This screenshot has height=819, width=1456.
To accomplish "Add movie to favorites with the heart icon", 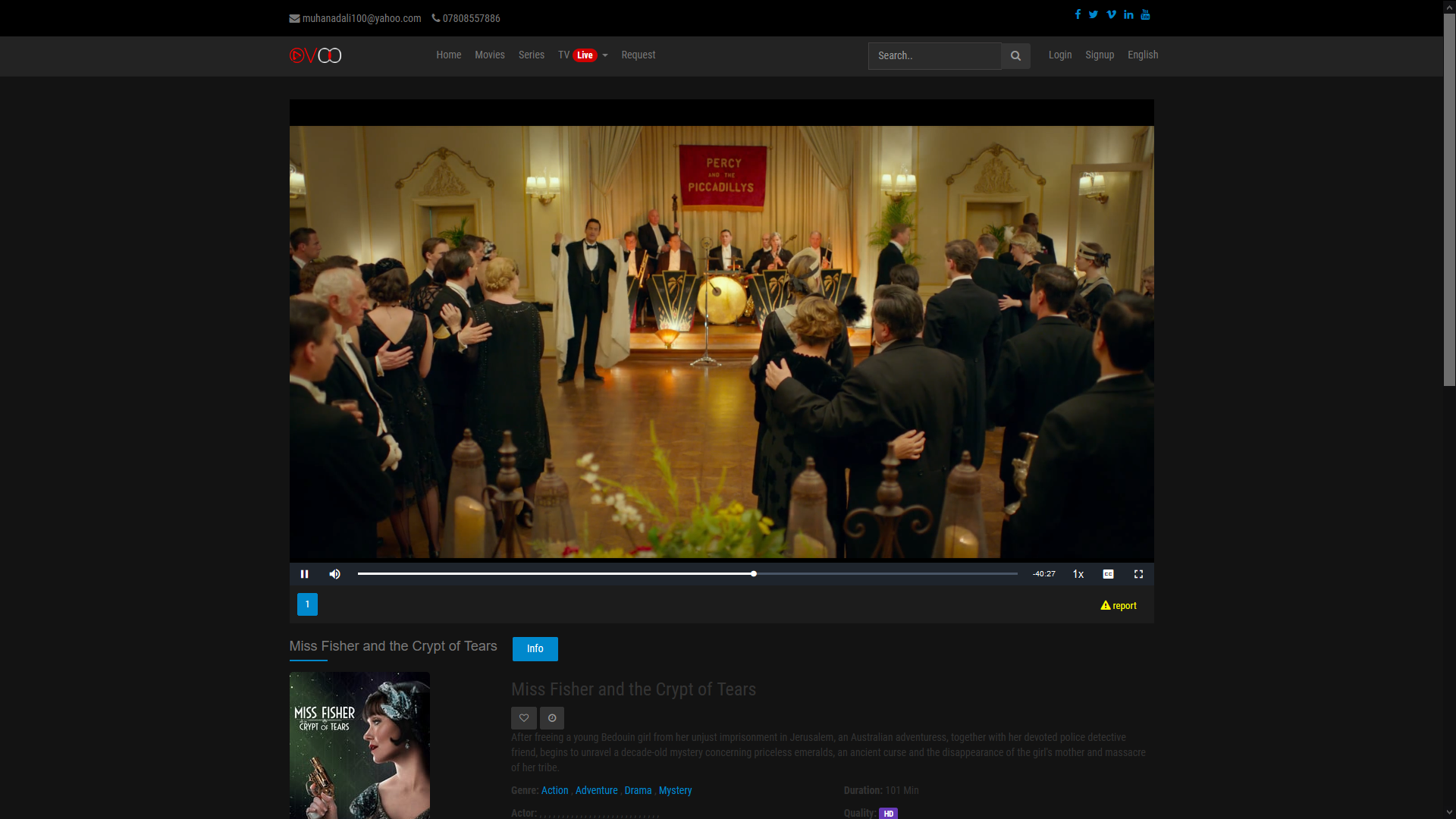I will point(523,717).
